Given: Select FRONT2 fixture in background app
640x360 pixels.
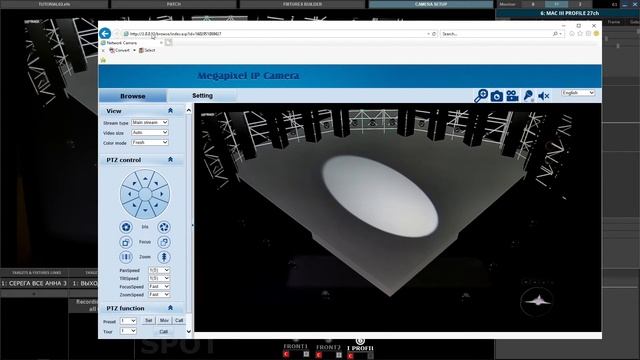Looking at the screenshot, I should point(328,348).
